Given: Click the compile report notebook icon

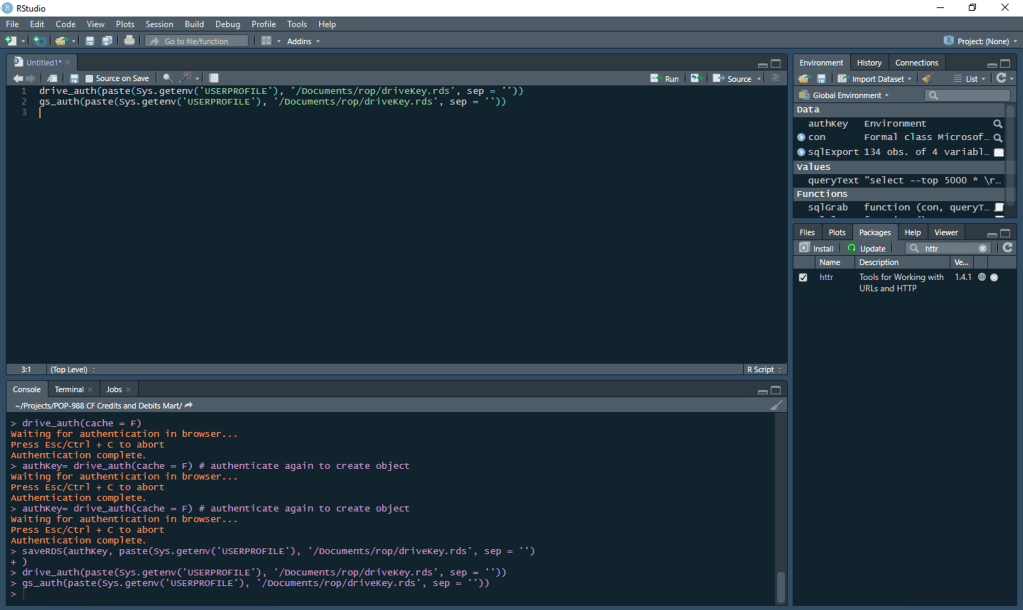Looking at the screenshot, I should tap(214, 78).
